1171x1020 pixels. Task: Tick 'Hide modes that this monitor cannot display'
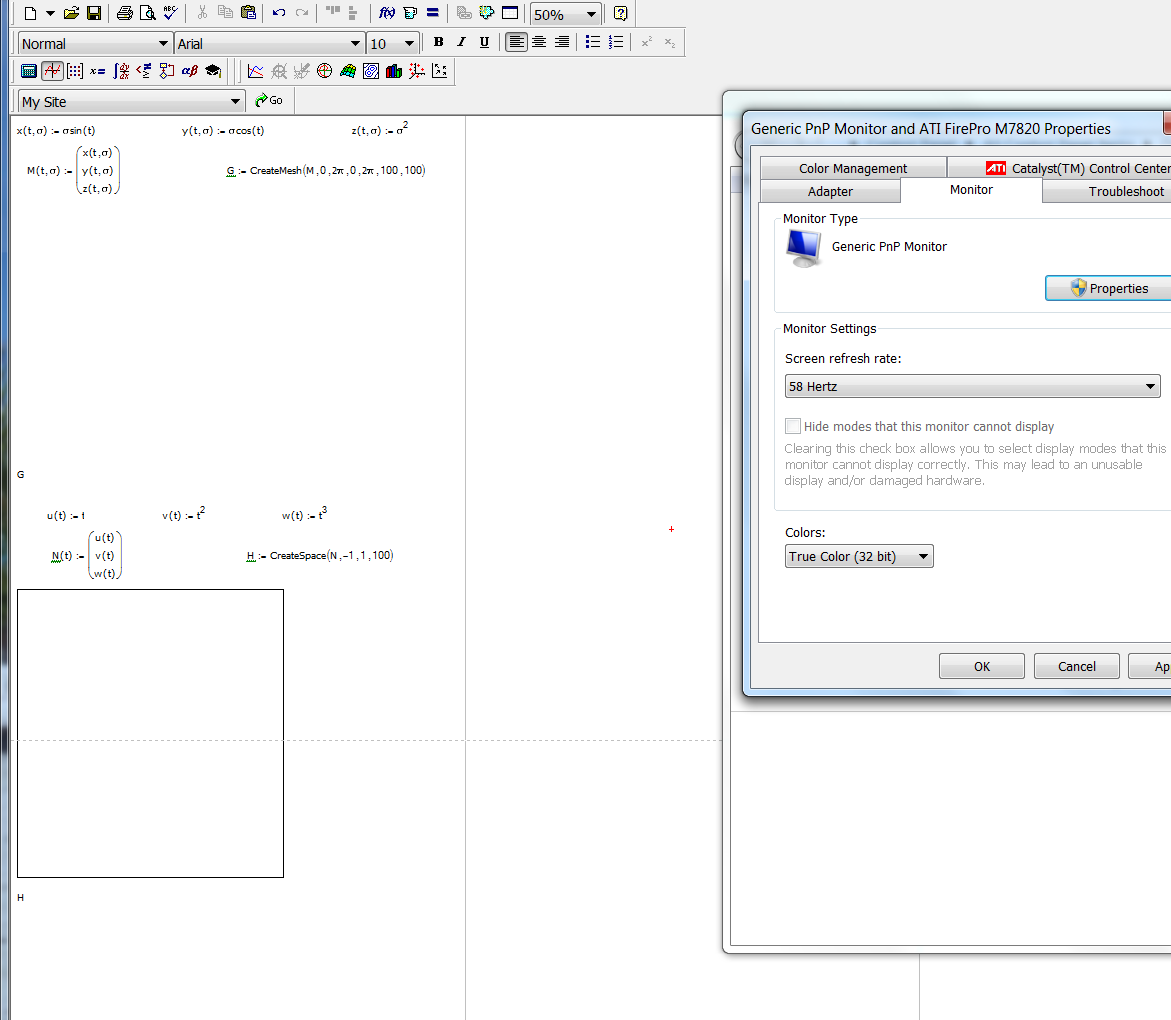792,426
